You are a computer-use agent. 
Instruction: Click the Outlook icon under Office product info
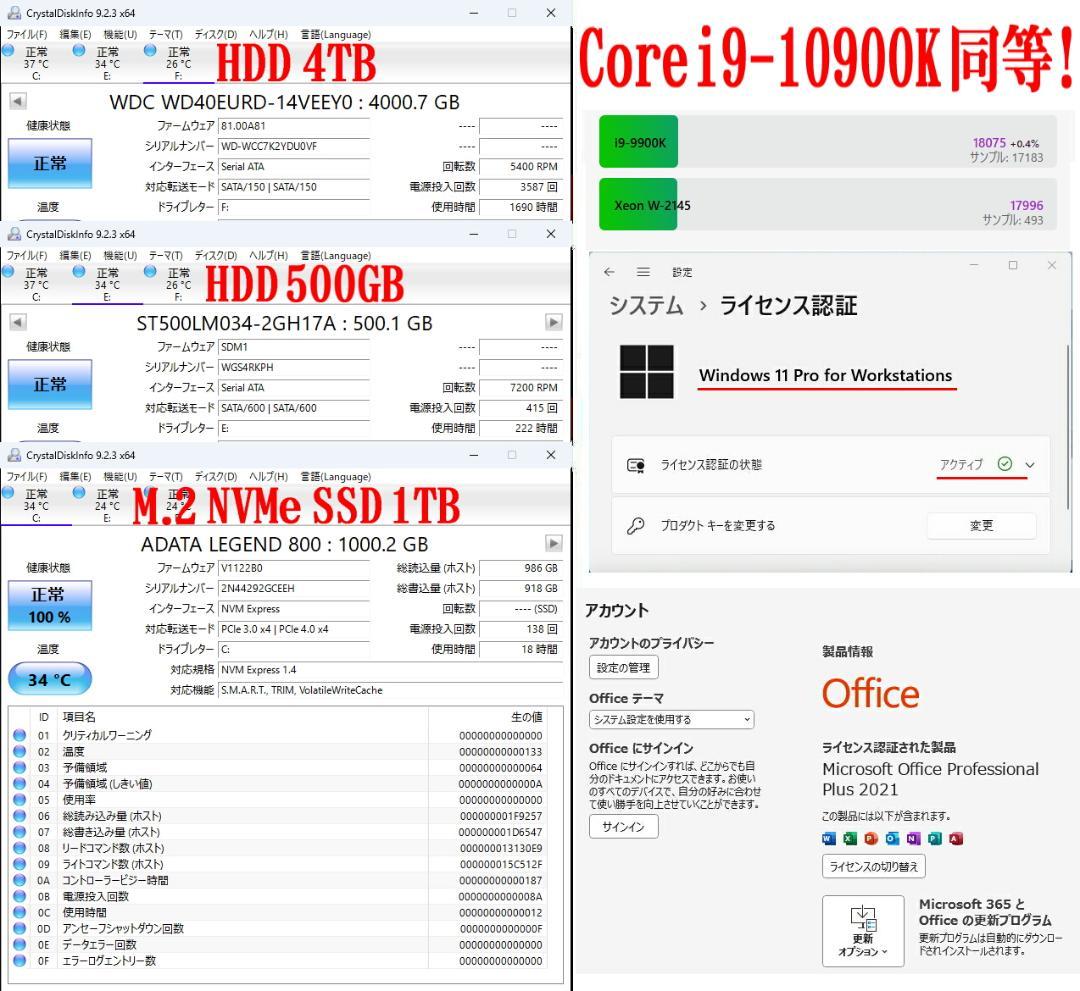[892, 838]
